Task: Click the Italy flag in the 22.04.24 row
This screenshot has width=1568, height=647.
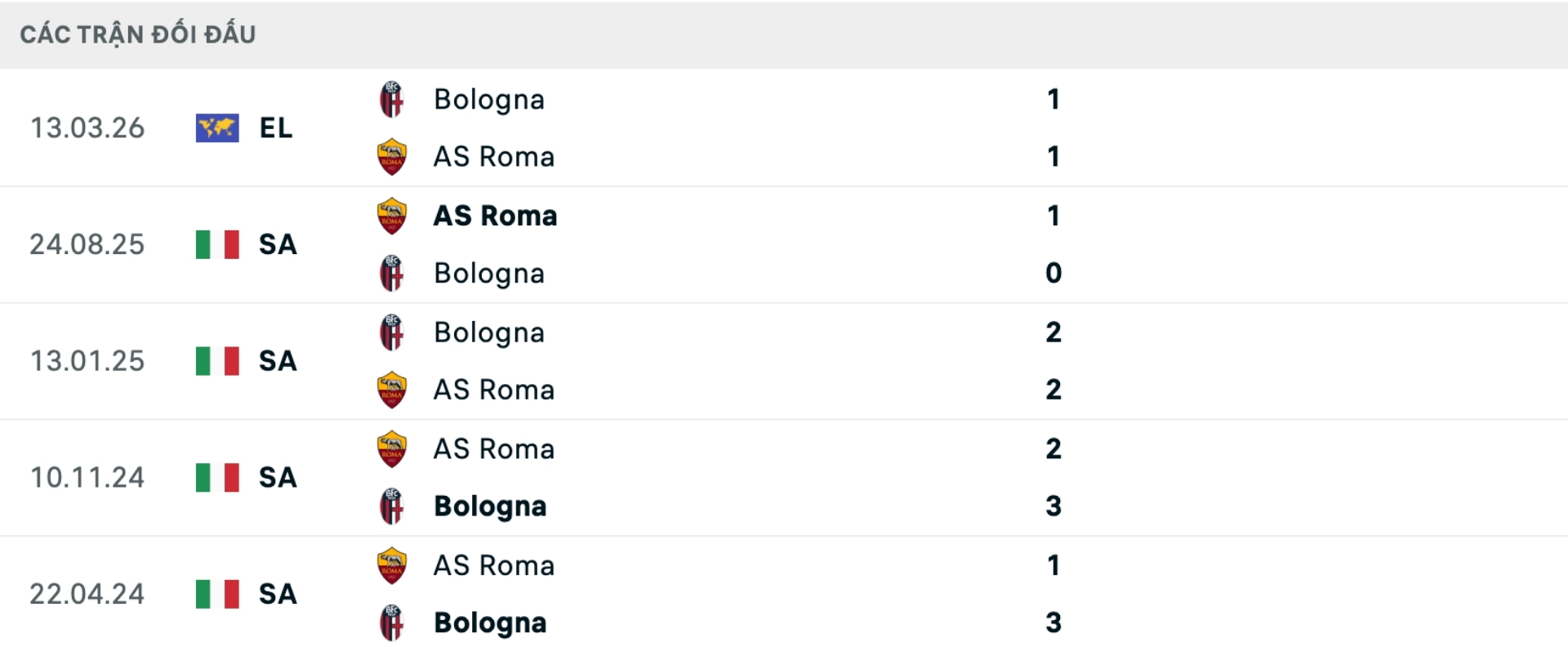Action: pos(217,594)
